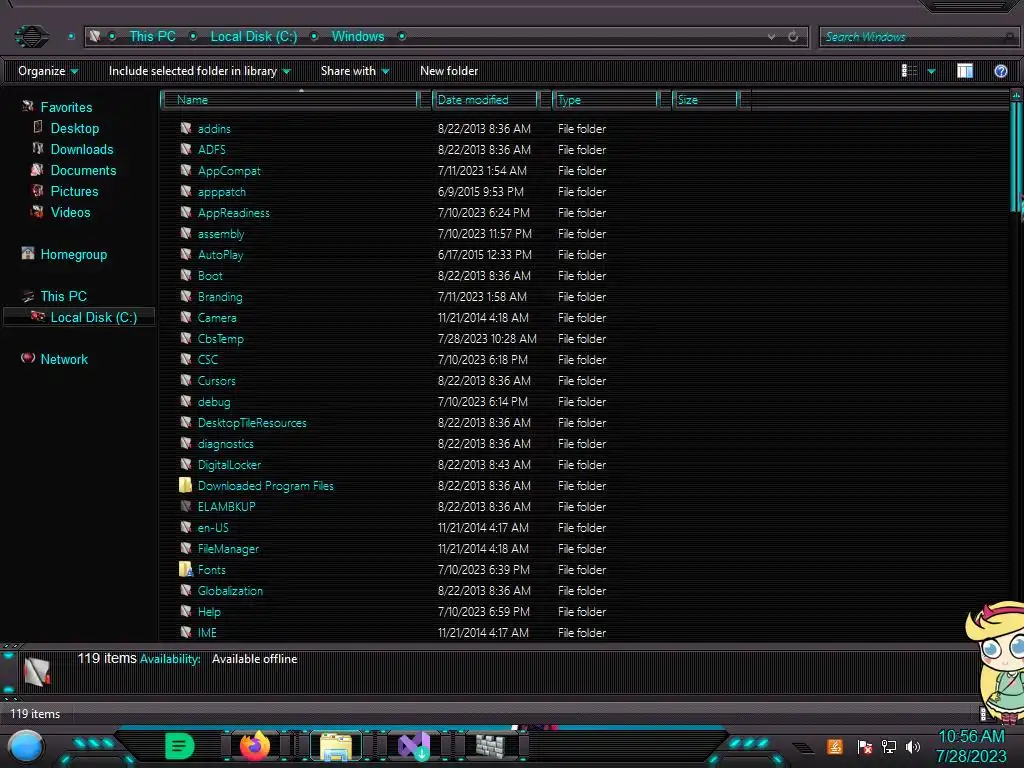Select the Fonts folder icon
This screenshot has width=1024, height=768.
(185, 569)
